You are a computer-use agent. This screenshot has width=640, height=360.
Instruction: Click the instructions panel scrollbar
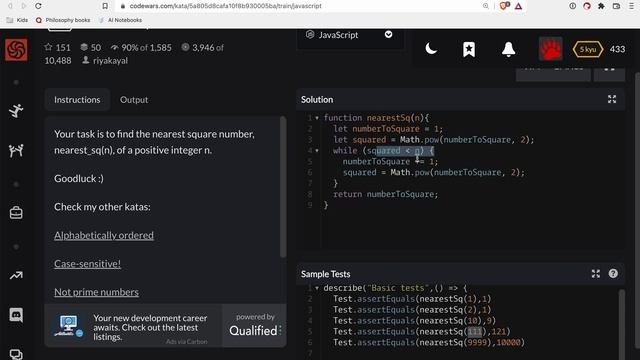[283, 187]
